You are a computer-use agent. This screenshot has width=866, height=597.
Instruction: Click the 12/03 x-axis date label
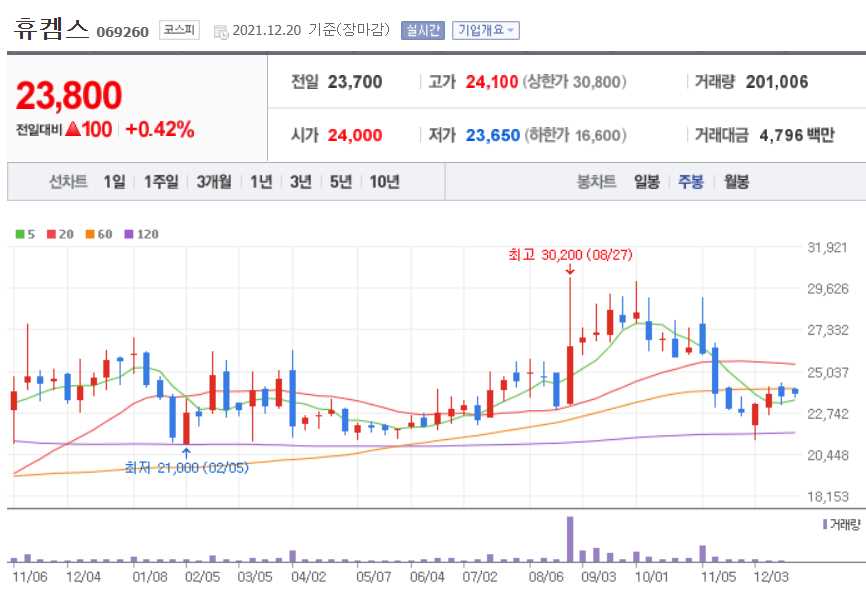click(771, 577)
